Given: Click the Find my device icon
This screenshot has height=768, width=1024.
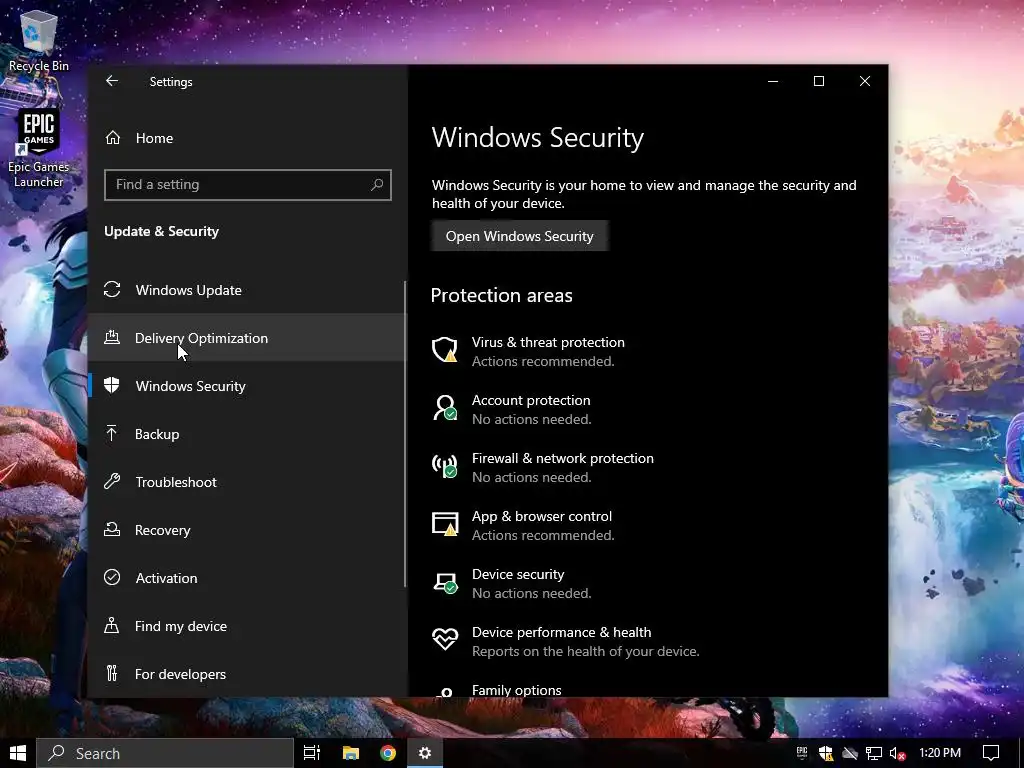Looking at the screenshot, I should (x=112, y=625).
